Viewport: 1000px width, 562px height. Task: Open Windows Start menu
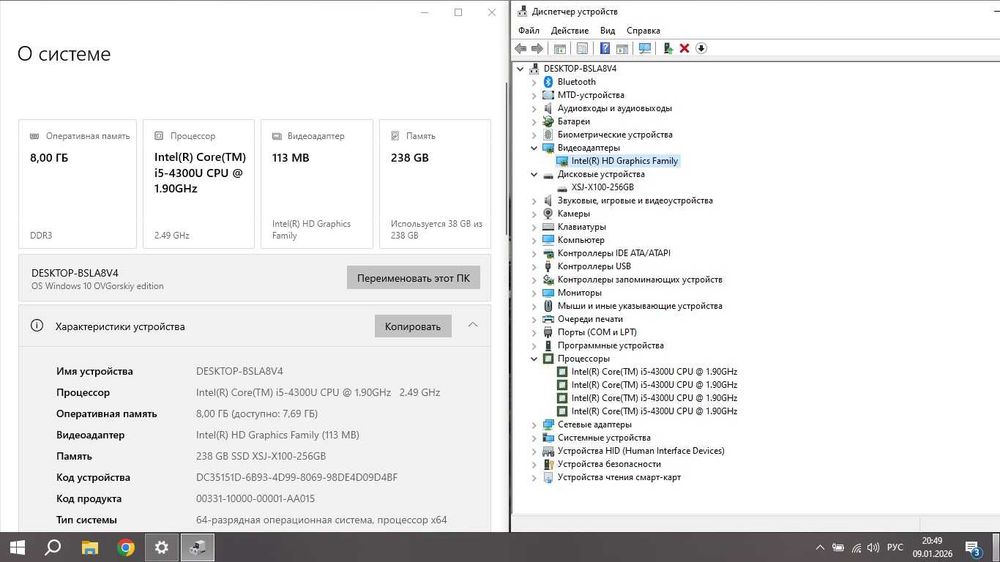click(17, 547)
